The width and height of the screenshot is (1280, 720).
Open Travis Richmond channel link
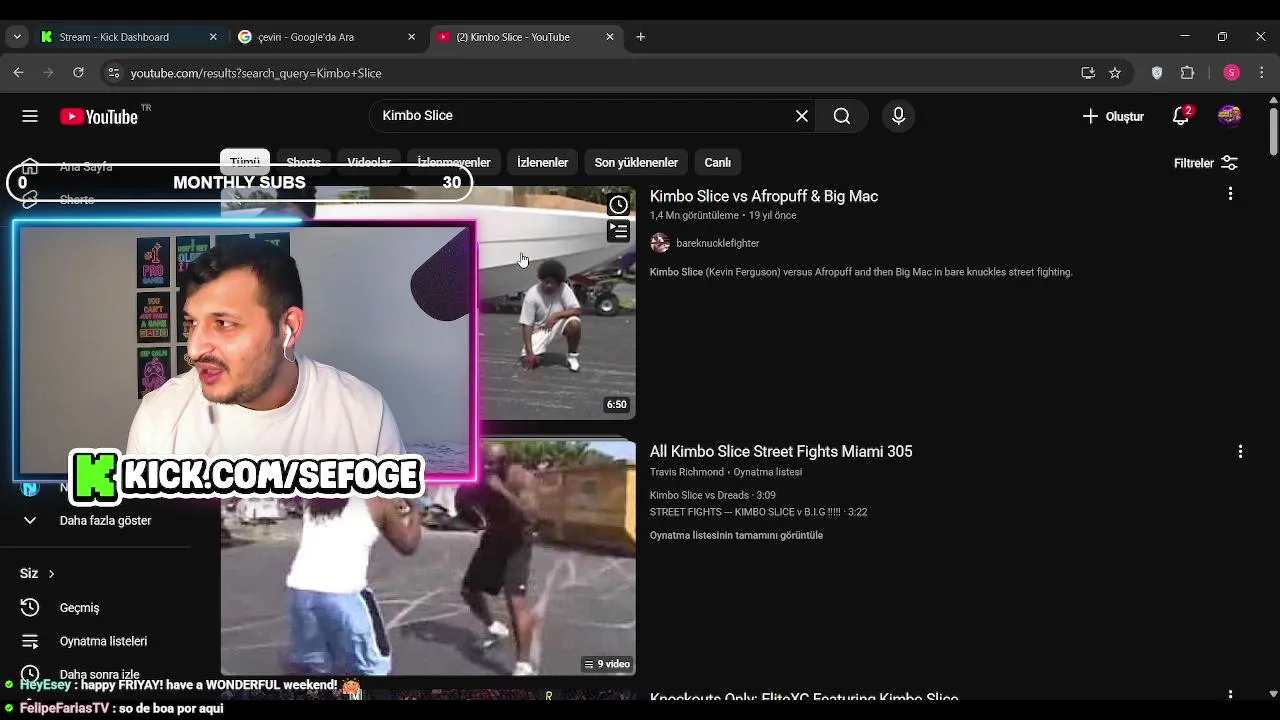point(687,472)
